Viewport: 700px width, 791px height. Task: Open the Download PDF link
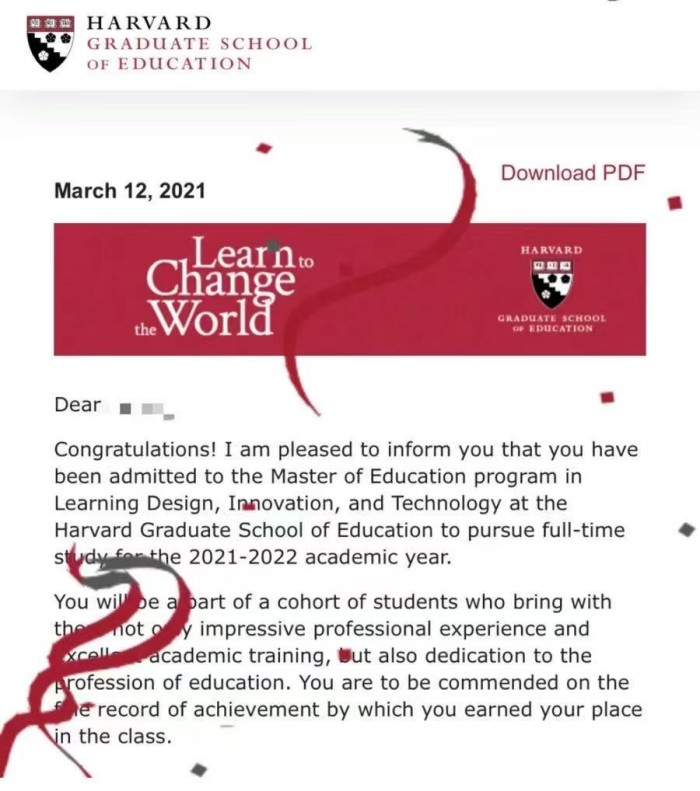(572, 173)
